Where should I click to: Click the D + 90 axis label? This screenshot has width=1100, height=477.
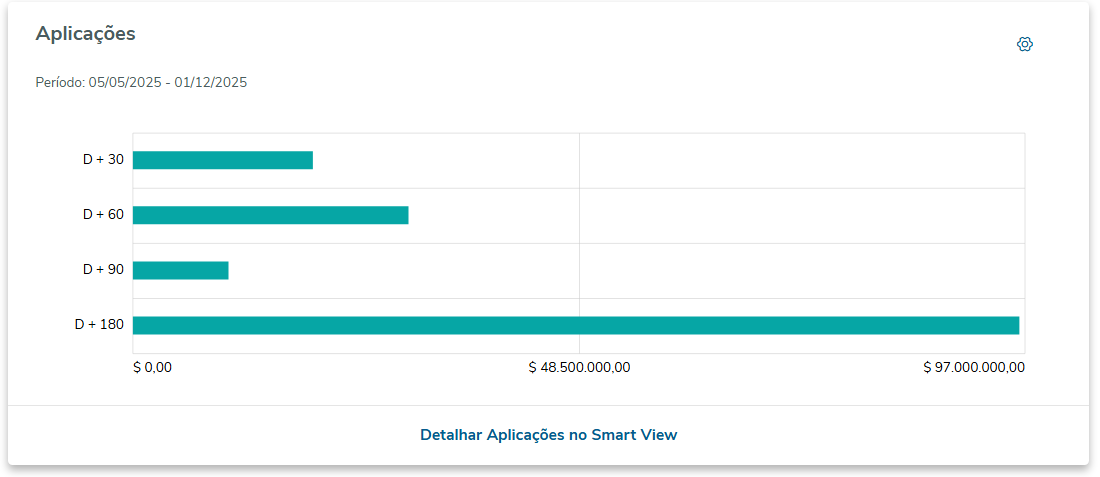point(103,270)
